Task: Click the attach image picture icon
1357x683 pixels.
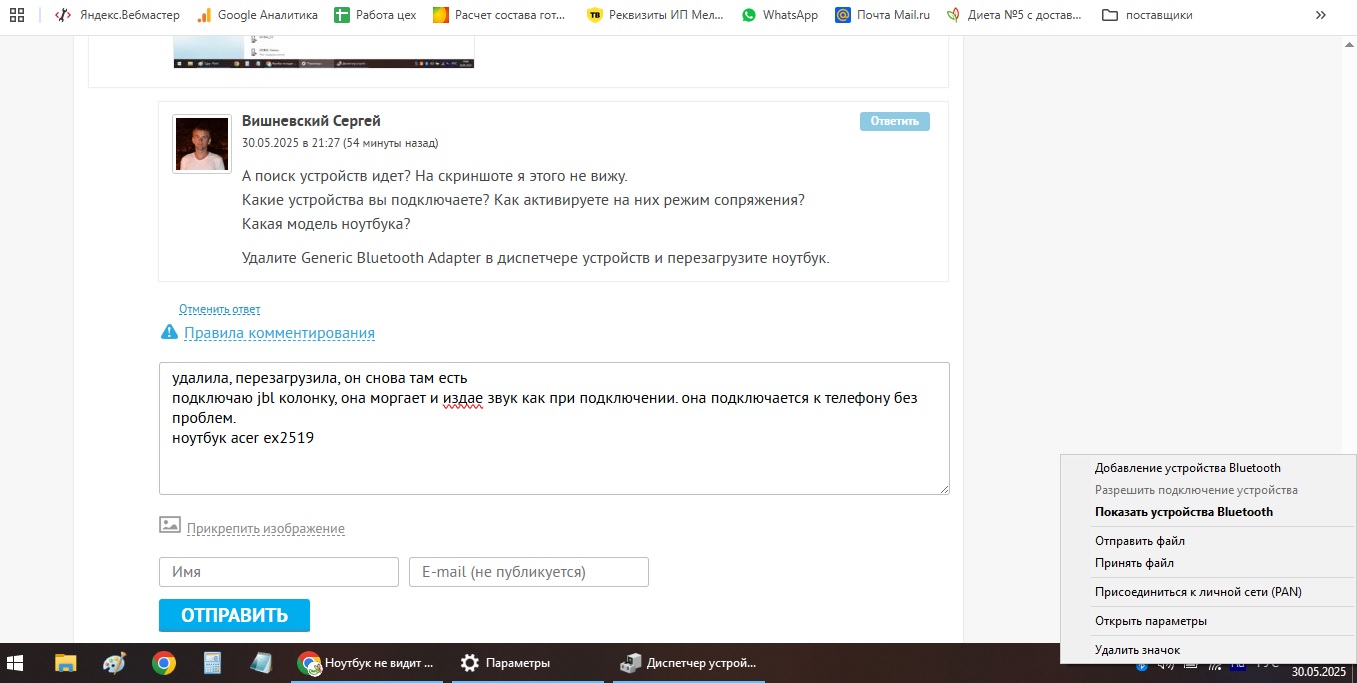Action: click(x=170, y=525)
